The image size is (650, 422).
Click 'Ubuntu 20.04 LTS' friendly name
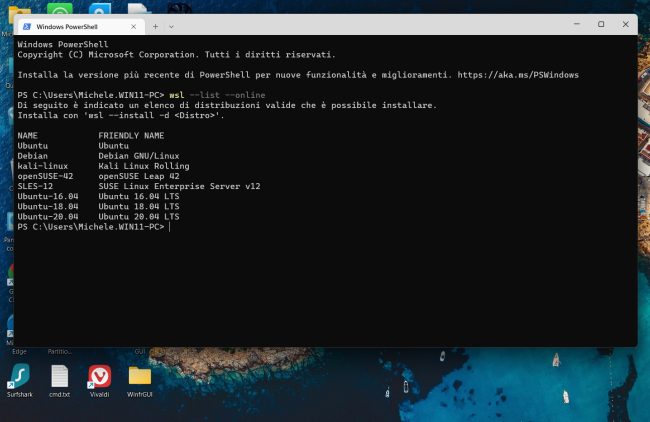139,217
